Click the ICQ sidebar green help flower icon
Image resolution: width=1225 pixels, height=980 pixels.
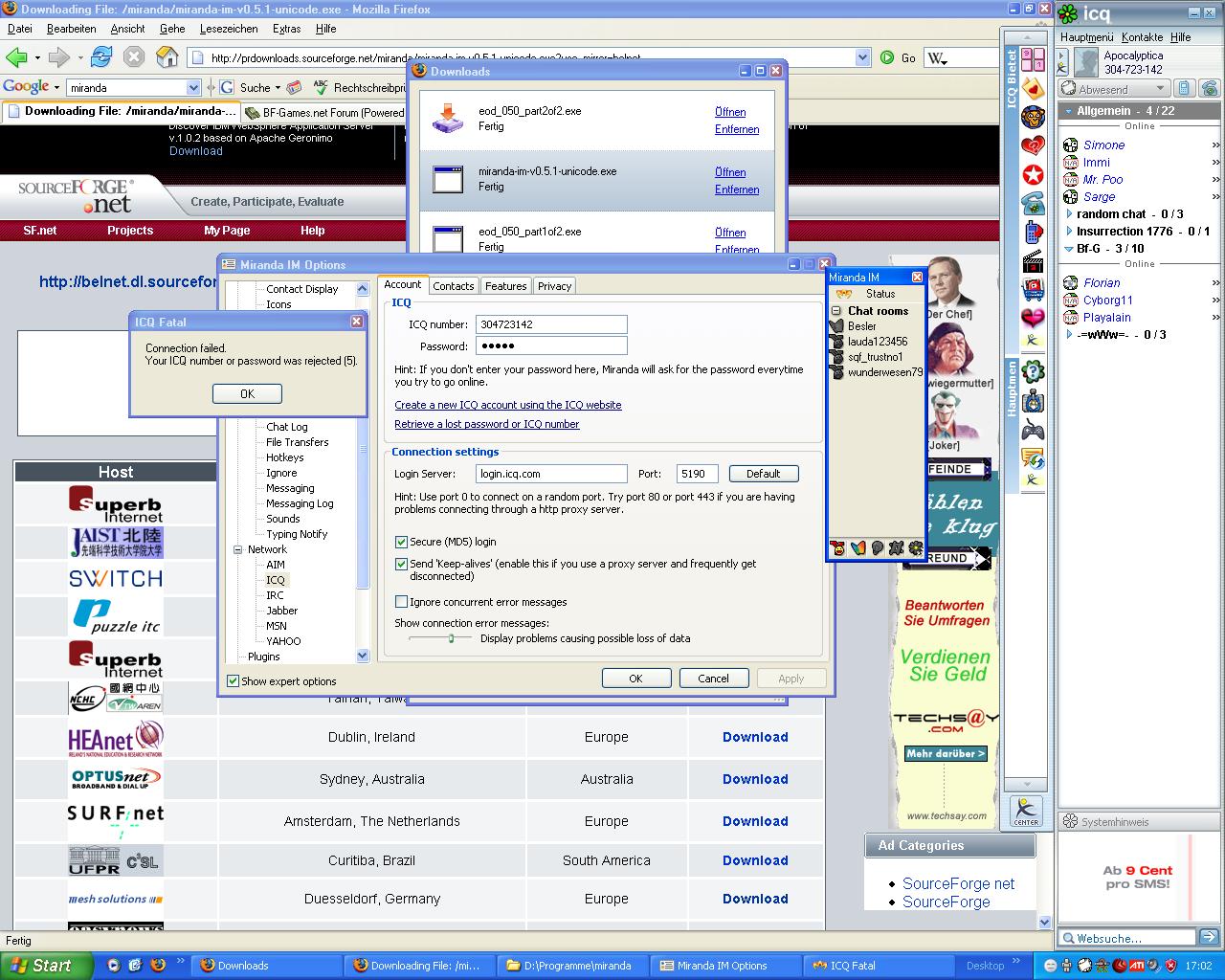click(x=1033, y=371)
